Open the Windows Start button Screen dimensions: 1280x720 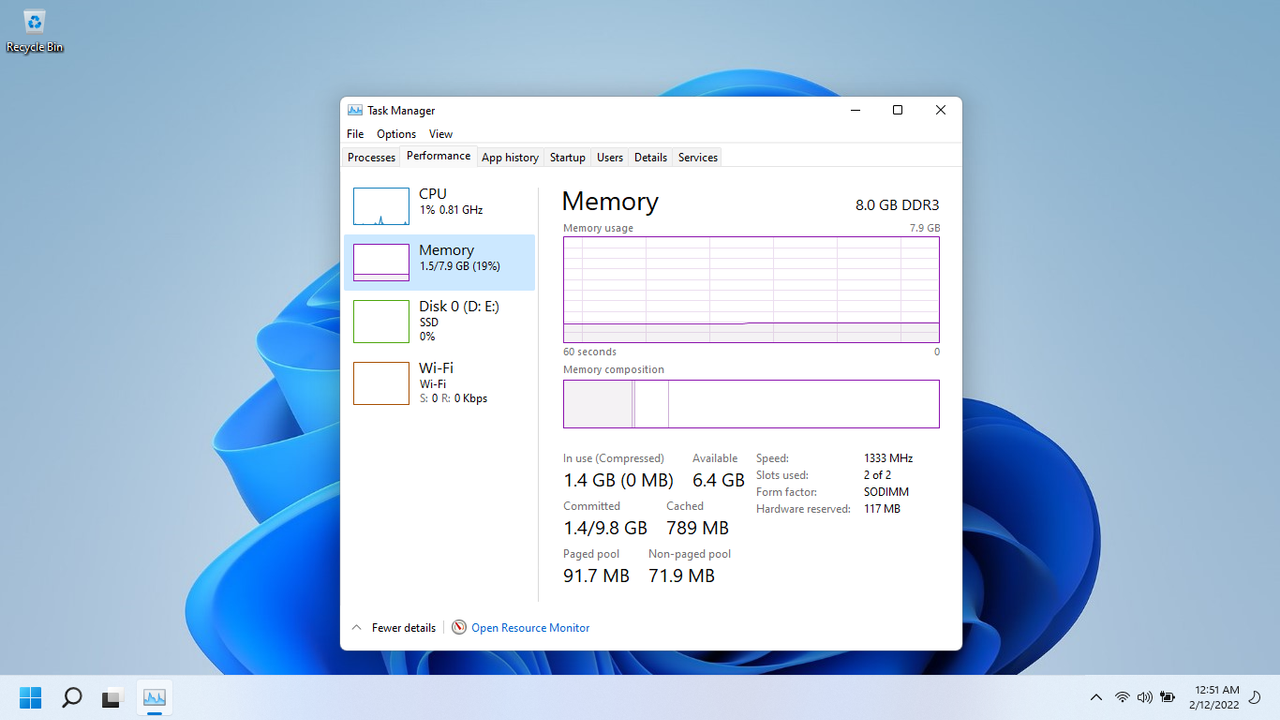[31, 697]
